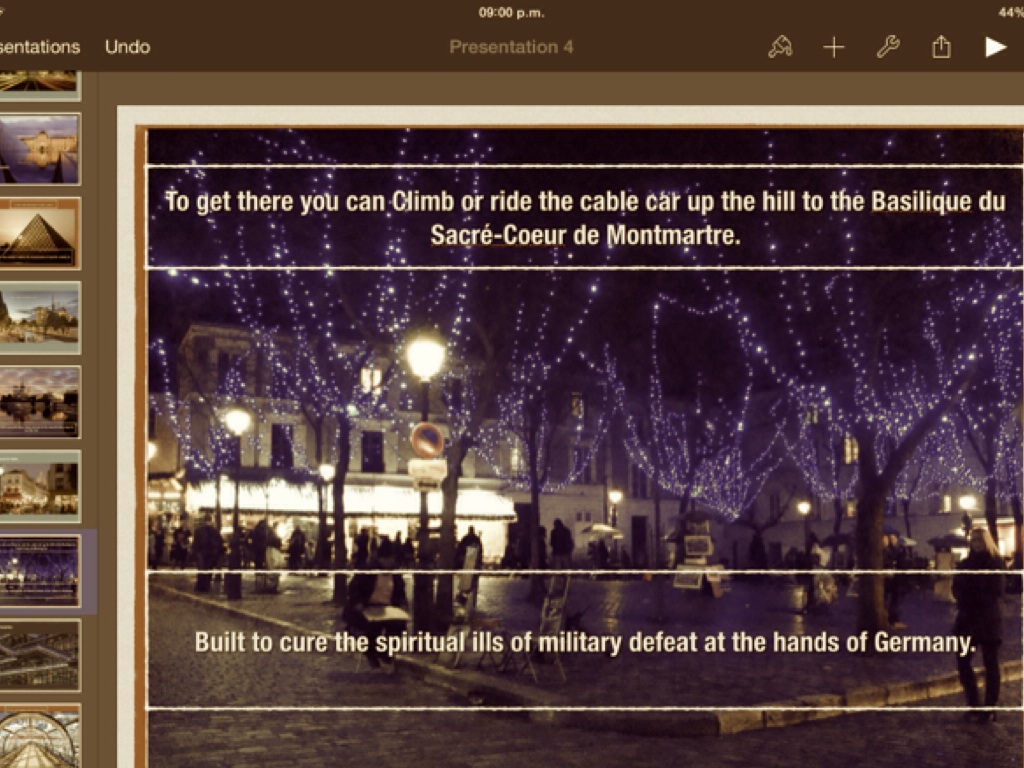
Task: Tap the Undo button
Action: pos(127,47)
